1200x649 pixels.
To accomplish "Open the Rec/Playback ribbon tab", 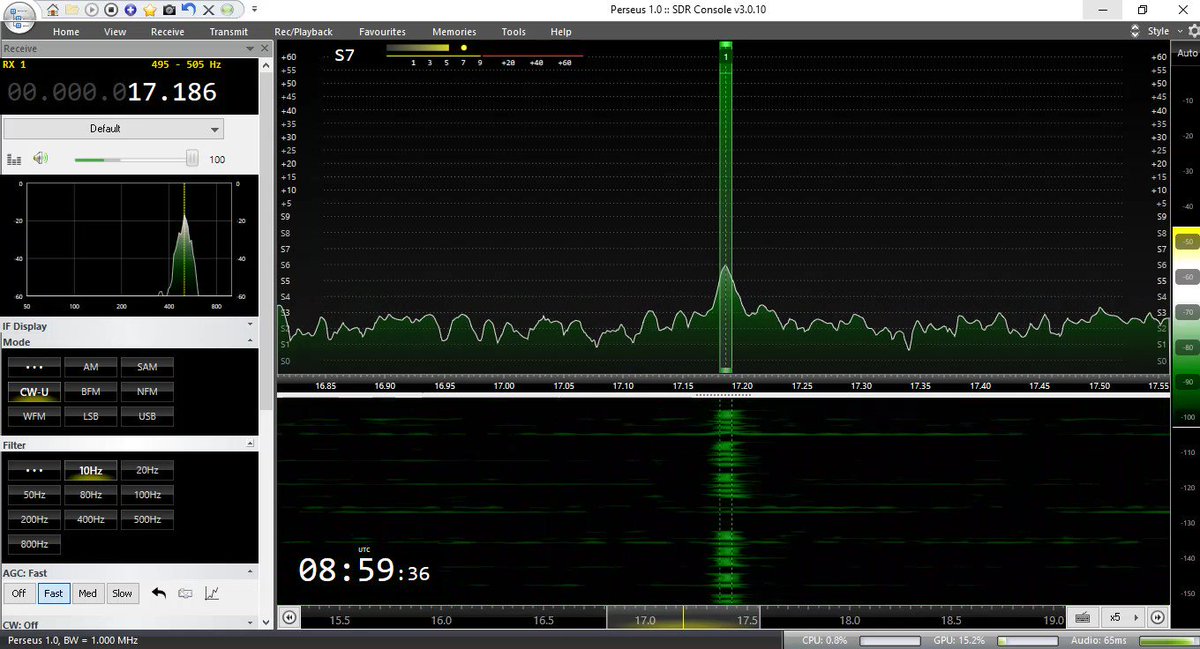I will click(304, 32).
